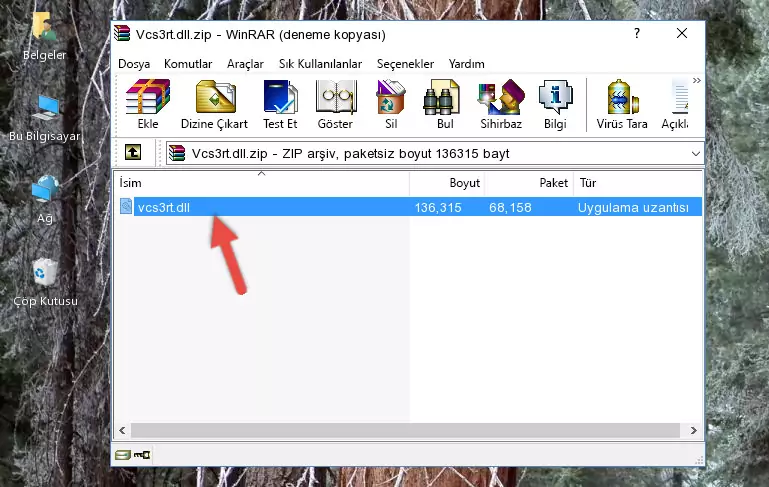Click the WinRAR title bar help button

pyautogui.click(x=637, y=33)
